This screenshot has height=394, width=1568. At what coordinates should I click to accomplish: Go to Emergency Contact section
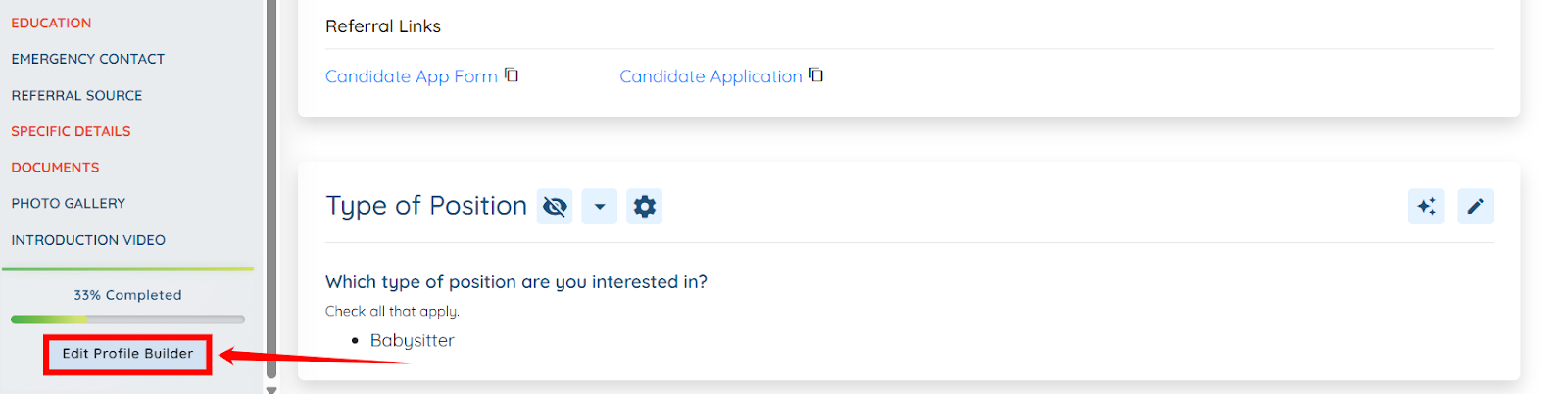coord(88,59)
